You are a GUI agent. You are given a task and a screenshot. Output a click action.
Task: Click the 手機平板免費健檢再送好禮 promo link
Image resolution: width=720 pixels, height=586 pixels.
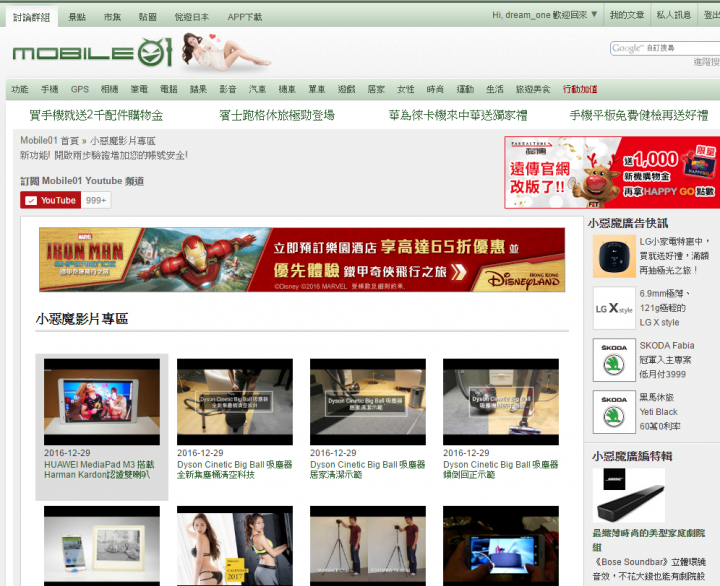click(639, 115)
